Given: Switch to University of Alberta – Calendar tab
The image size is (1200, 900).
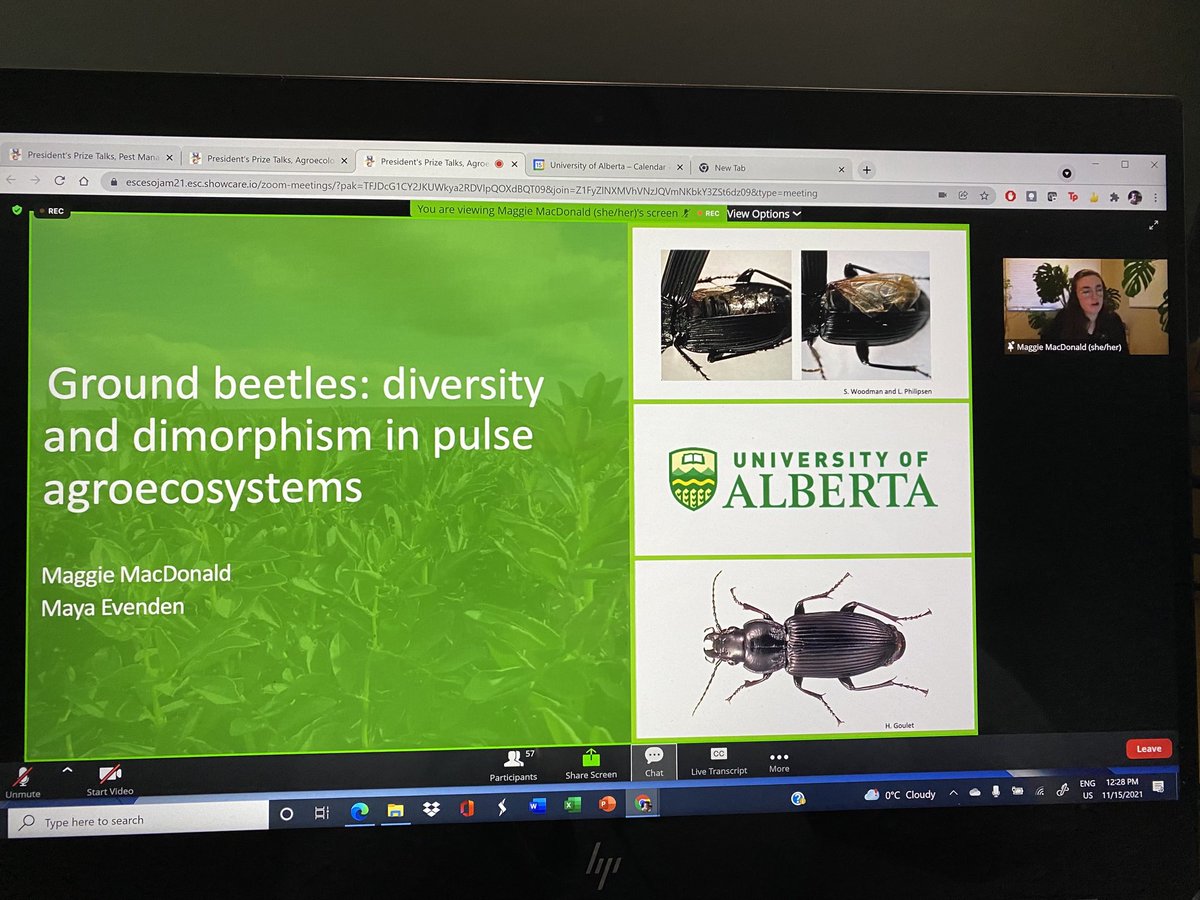Looking at the screenshot, I should tap(608, 165).
